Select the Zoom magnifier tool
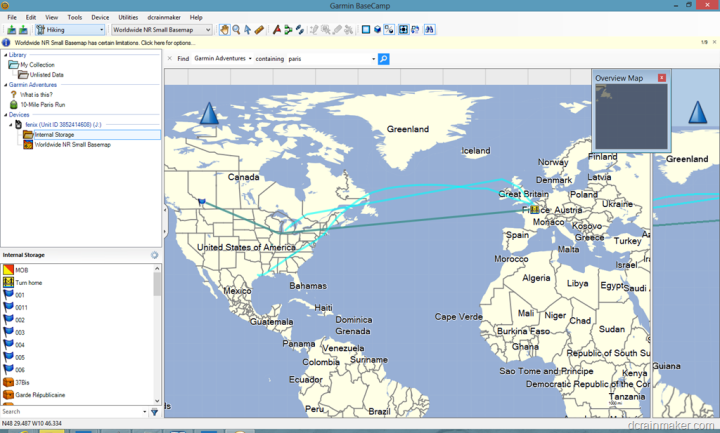Viewport: 720px width, 433px height. click(236, 30)
